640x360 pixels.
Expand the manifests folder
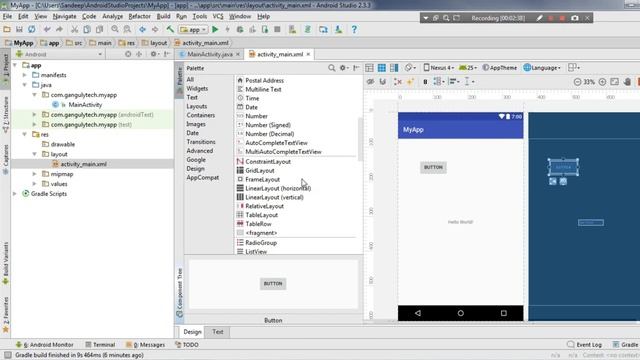(x=25, y=75)
